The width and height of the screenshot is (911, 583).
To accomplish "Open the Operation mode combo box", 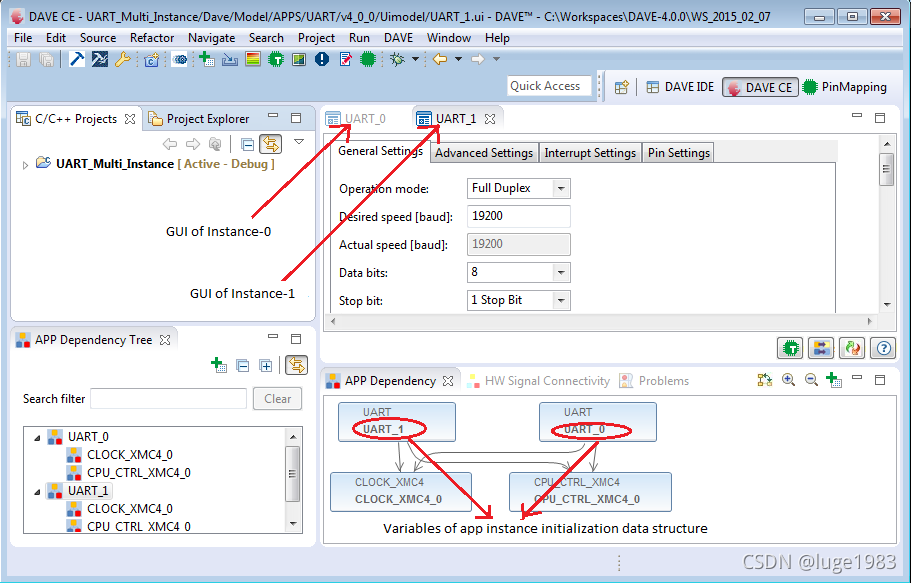I will point(518,188).
